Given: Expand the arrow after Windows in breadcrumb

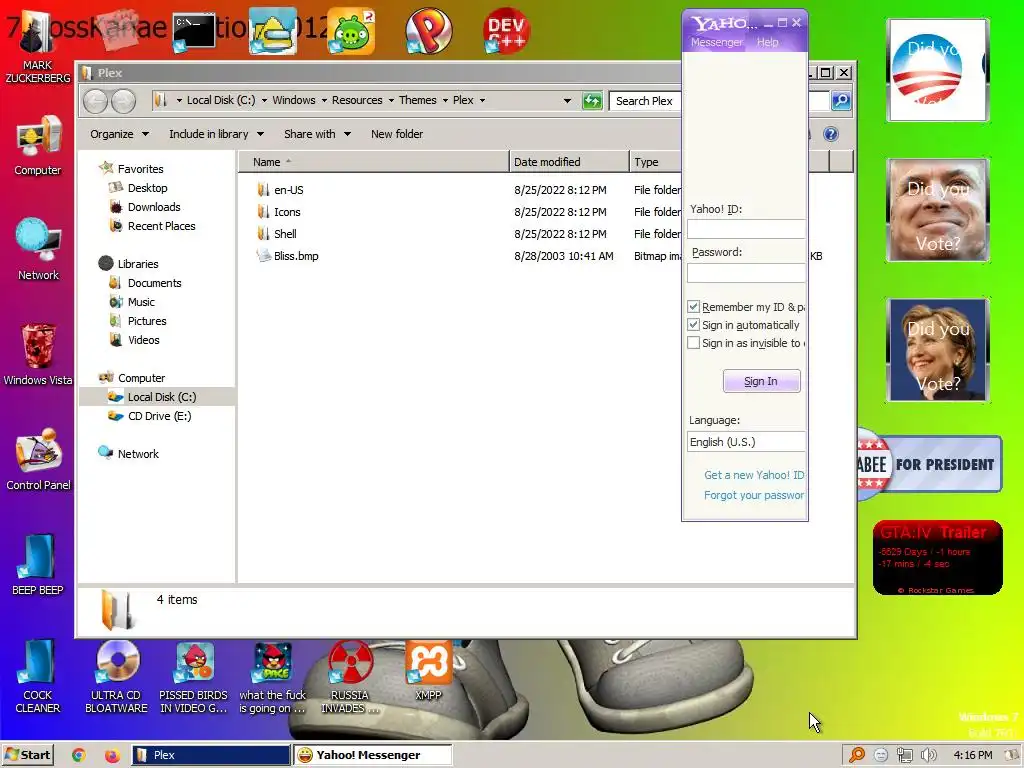Looking at the screenshot, I should (x=324, y=101).
